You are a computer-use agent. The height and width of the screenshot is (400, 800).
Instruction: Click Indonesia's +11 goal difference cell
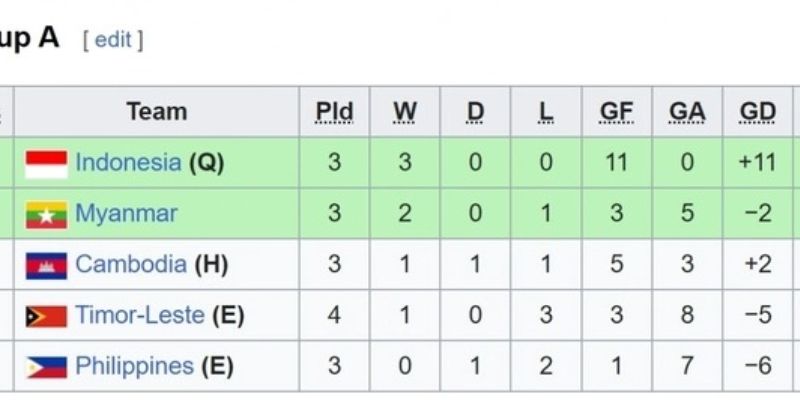pyautogui.click(x=758, y=162)
